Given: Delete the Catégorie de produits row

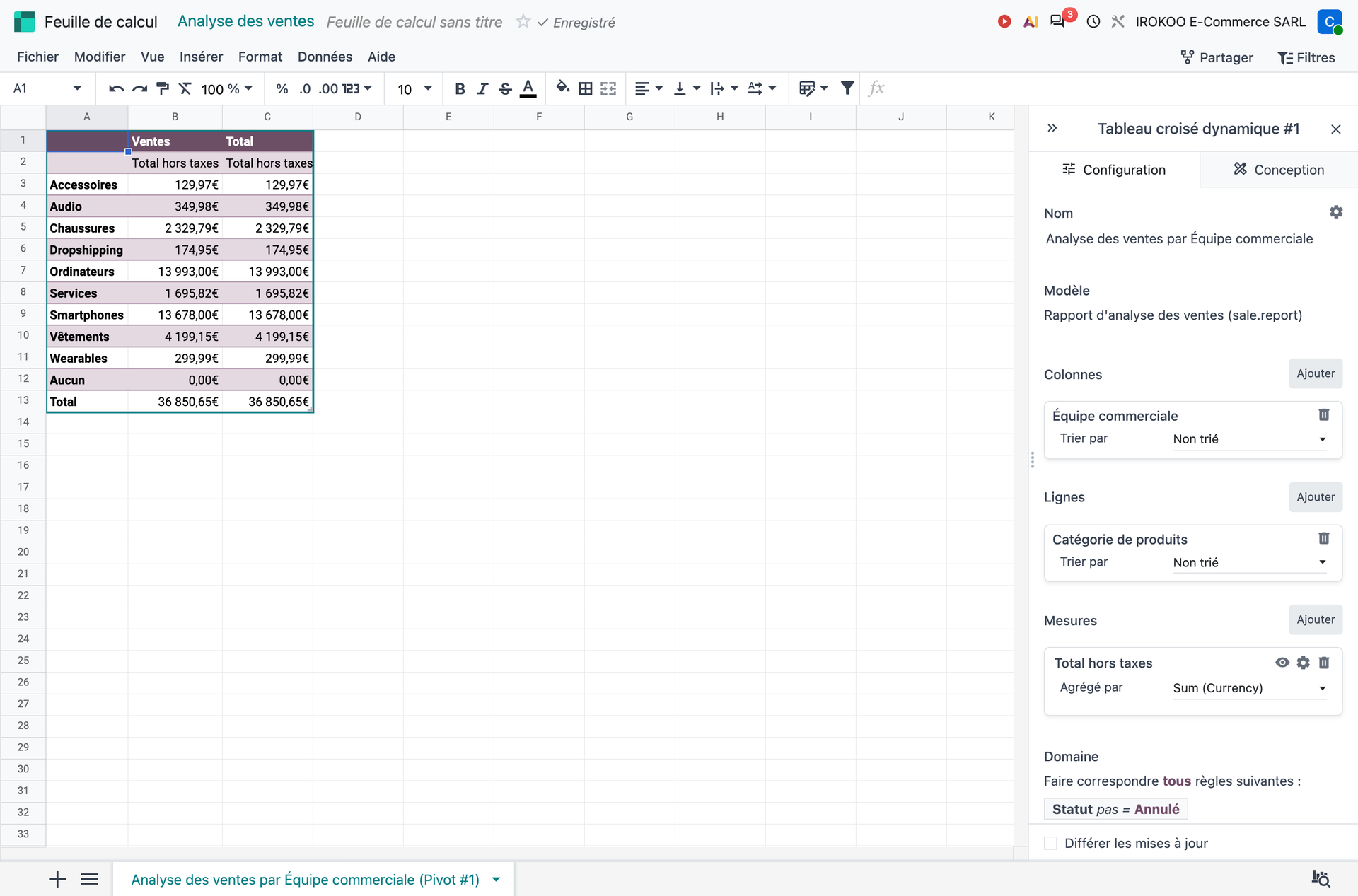Looking at the screenshot, I should click(x=1324, y=539).
